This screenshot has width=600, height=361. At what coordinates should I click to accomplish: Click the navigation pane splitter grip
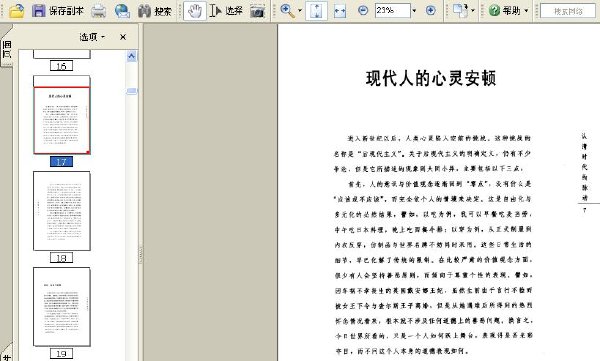pos(140,255)
